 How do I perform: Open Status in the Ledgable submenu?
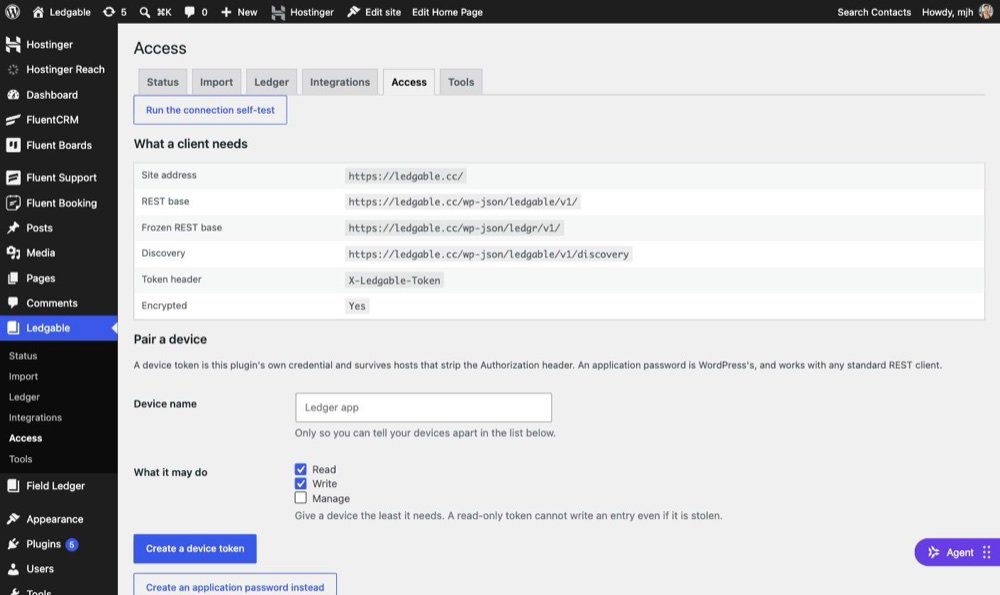[x=23, y=356]
